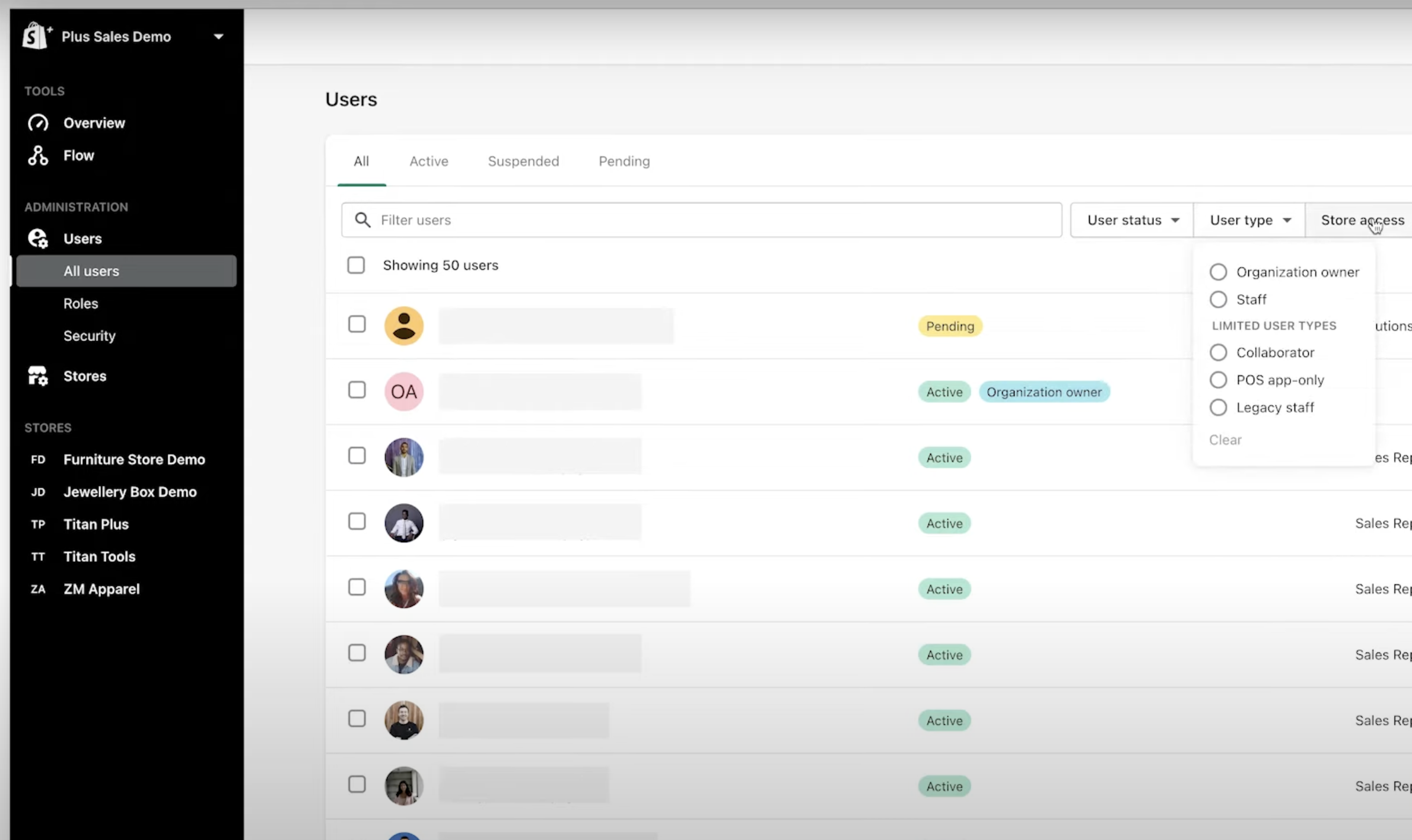Open the Security submenu item
Screen dimensions: 1412x840
pyautogui.click(x=90, y=336)
